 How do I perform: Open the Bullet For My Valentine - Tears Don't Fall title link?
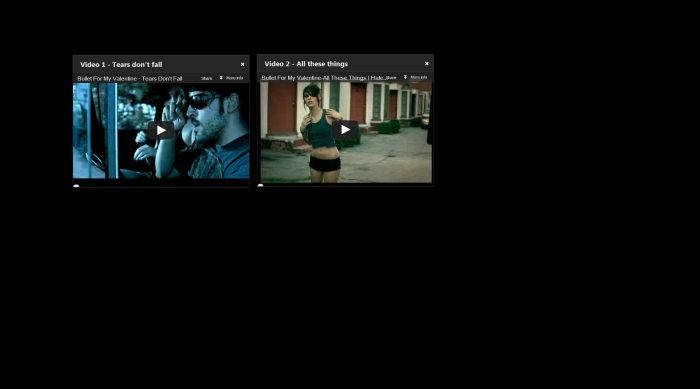[x=130, y=79]
